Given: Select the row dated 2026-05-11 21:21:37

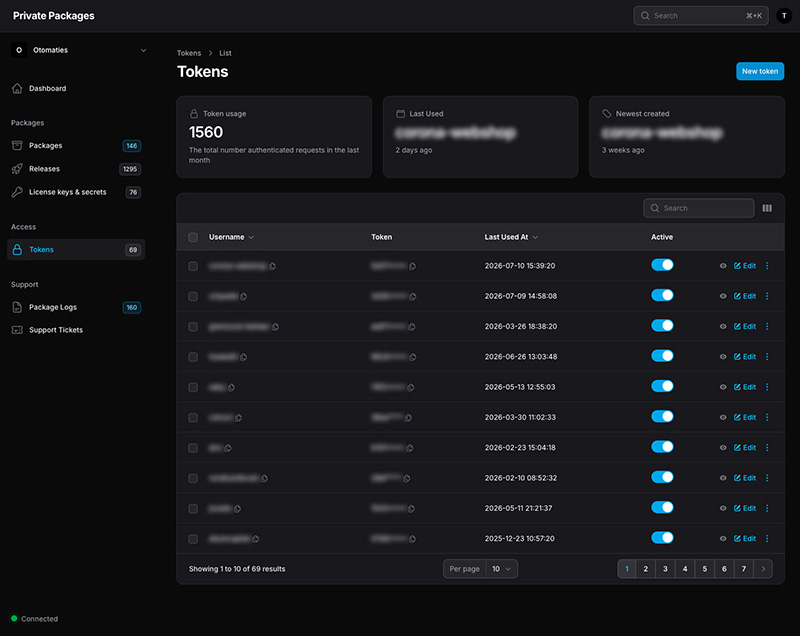Looking at the screenshot, I should point(193,508).
